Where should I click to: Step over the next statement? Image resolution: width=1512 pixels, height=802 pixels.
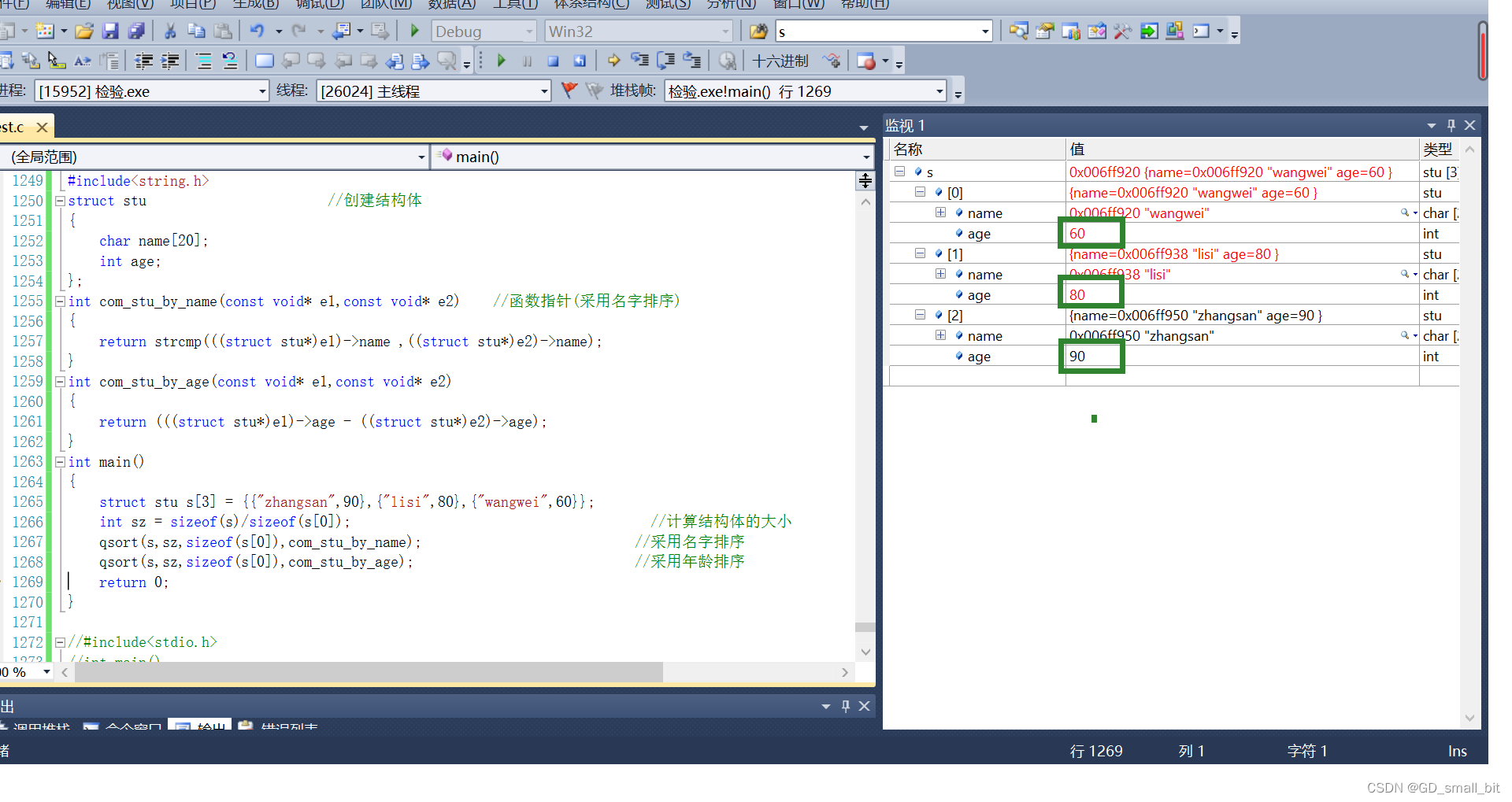(666, 61)
